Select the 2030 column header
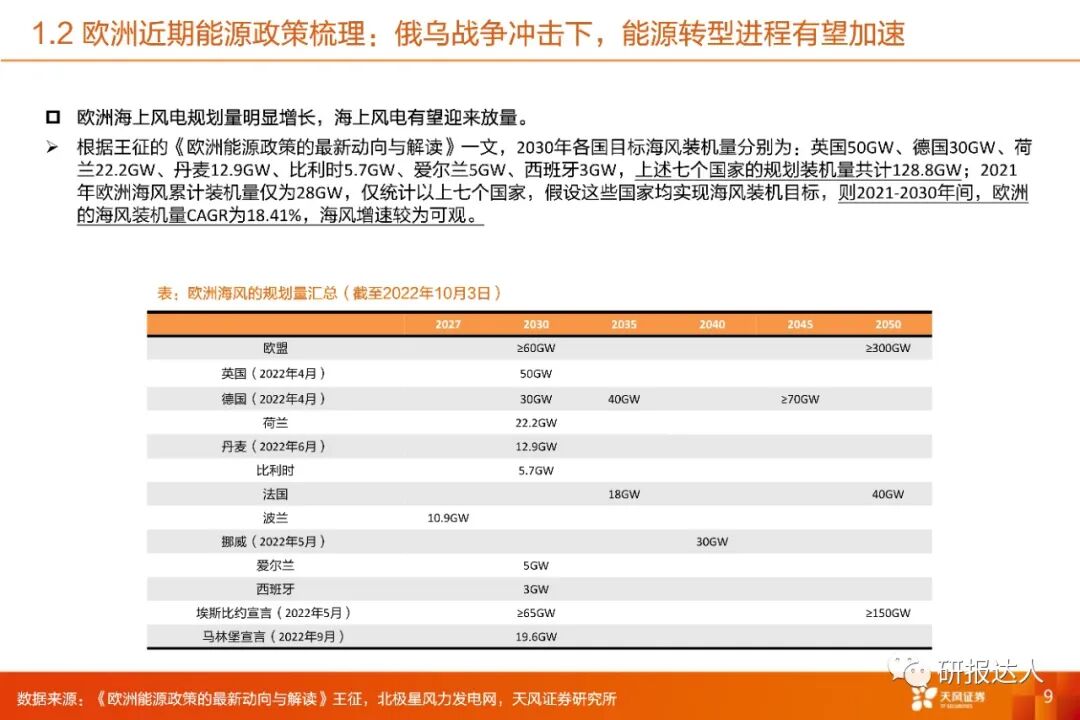The height and width of the screenshot is (720, 1080). [x=536, y=324]
